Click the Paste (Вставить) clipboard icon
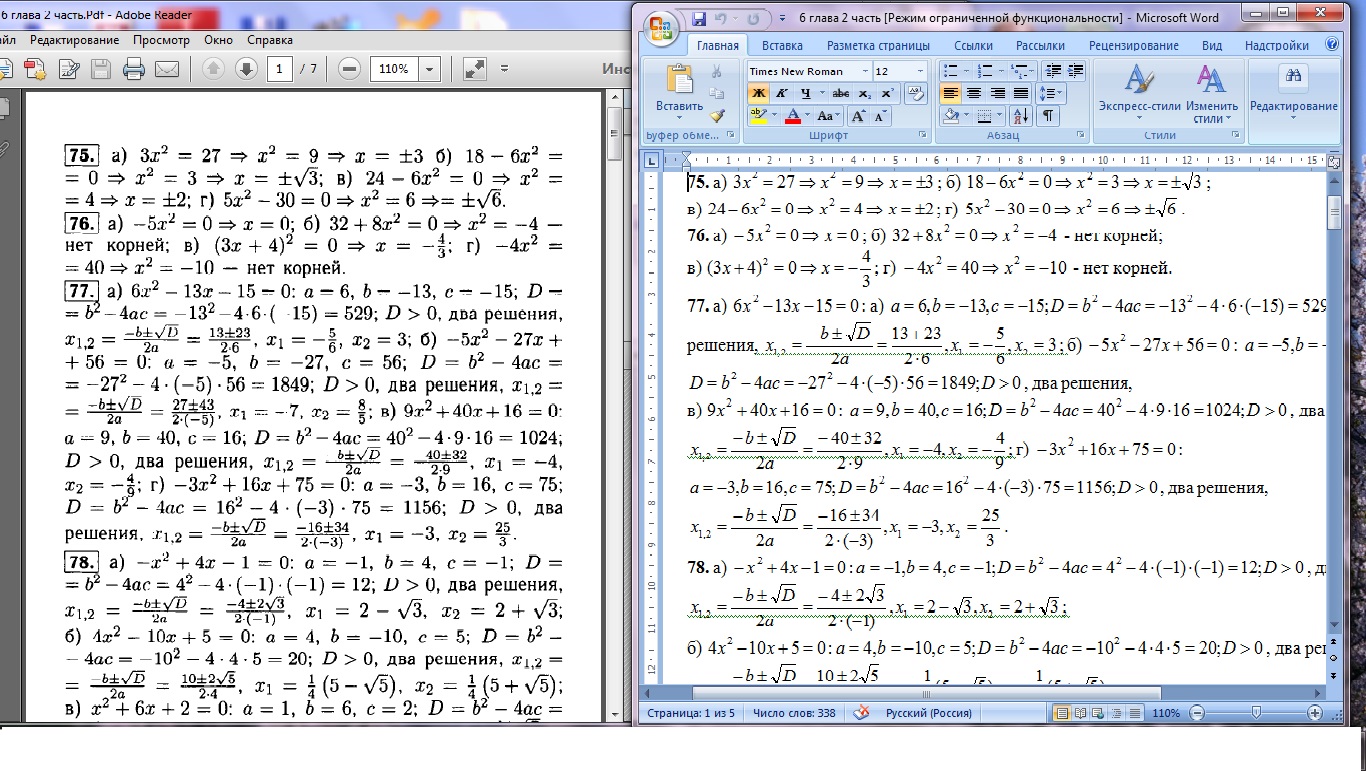The width and height of the screenshot is (1366, 771). [x=680, y=80]
